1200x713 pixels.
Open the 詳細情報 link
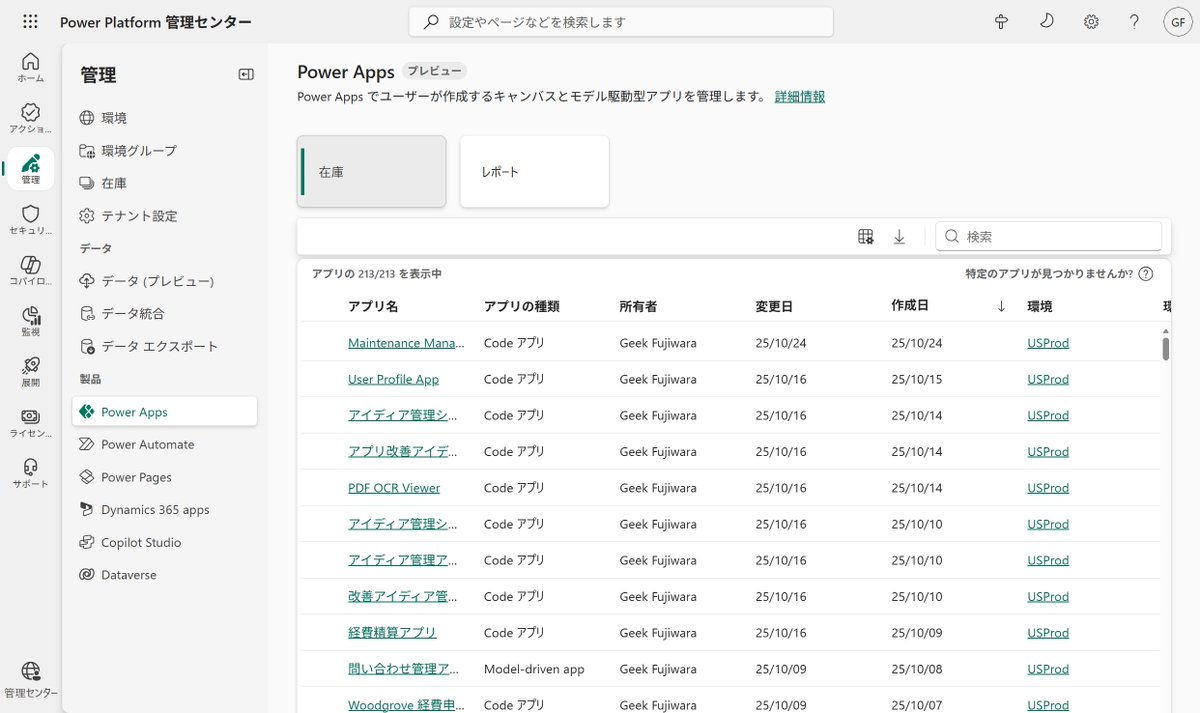pos(800,97)
